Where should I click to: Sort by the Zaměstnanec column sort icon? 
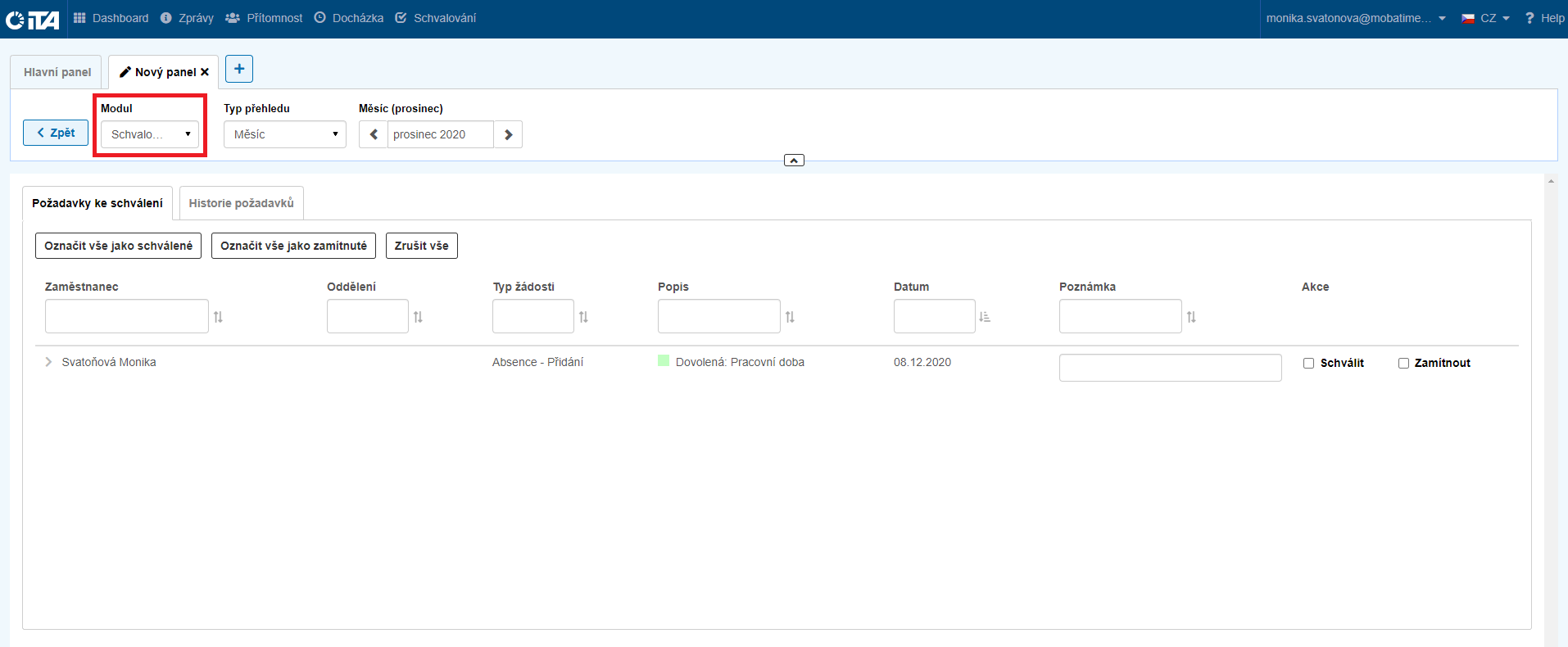point(218,317)
